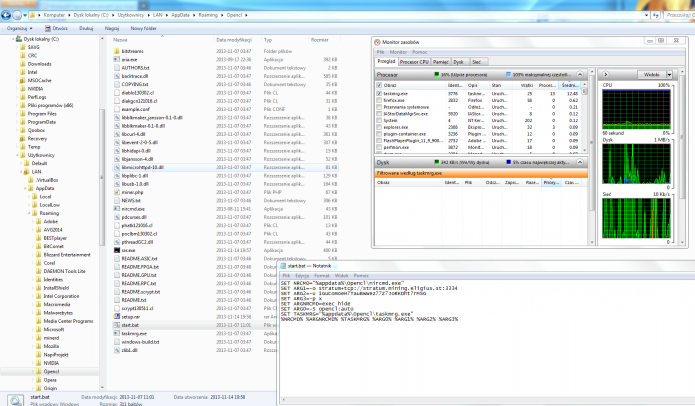The image size is (695, 406).
Task: Check the Przerwania systemowe checkbox
Action: point(379,107)
